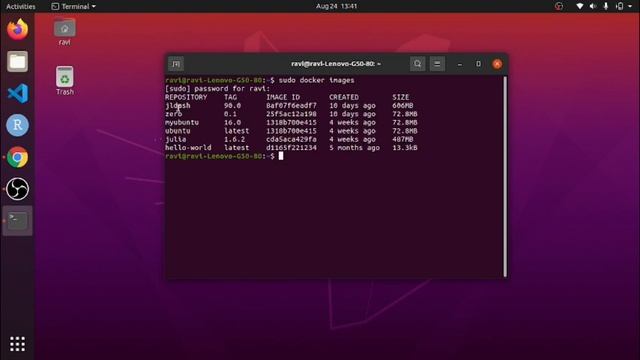Open the Trash desktop icon
This screenshot has height=360, width=640.
click(x=64, y=81)
